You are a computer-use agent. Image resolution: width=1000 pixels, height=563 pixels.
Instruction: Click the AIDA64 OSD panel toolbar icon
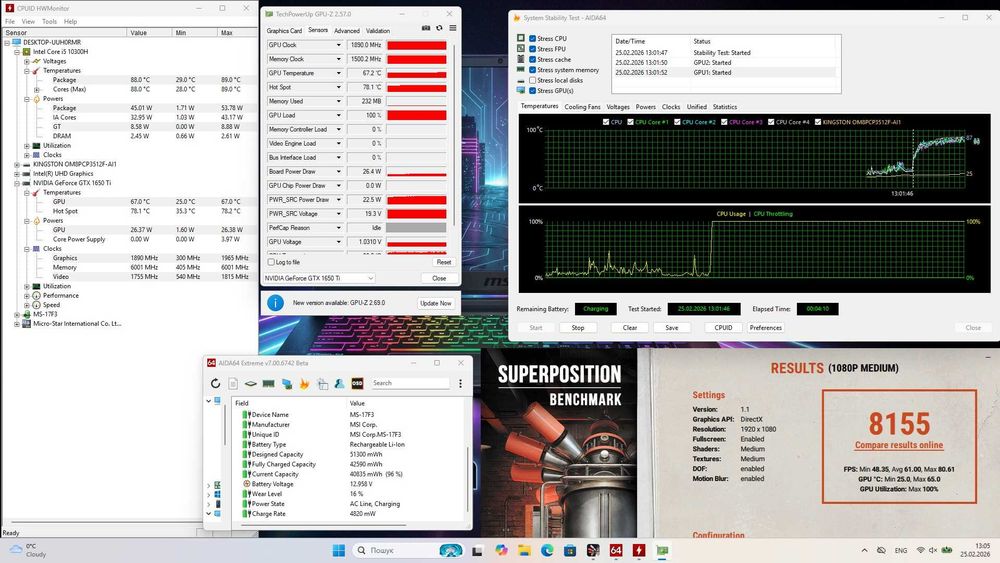(x=357, y=383)
